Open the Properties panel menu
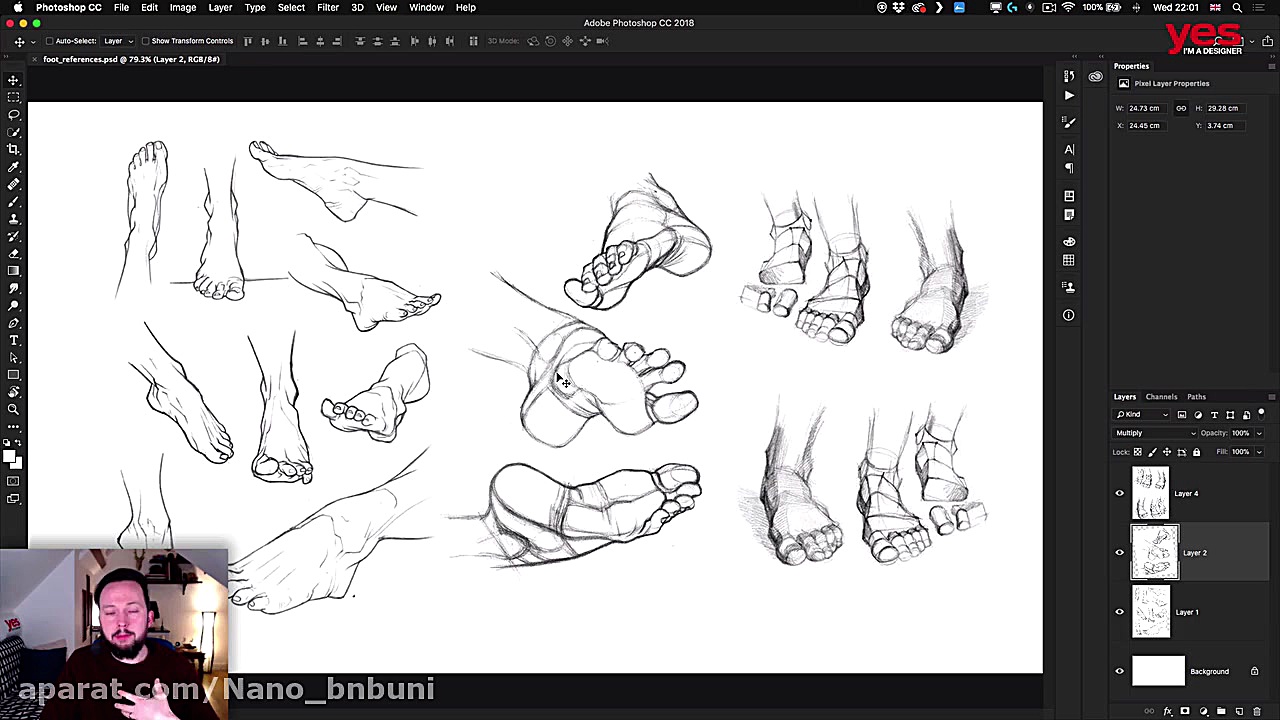The height and width of the screenshot is (720, 1280). [x=1271, y=66]
